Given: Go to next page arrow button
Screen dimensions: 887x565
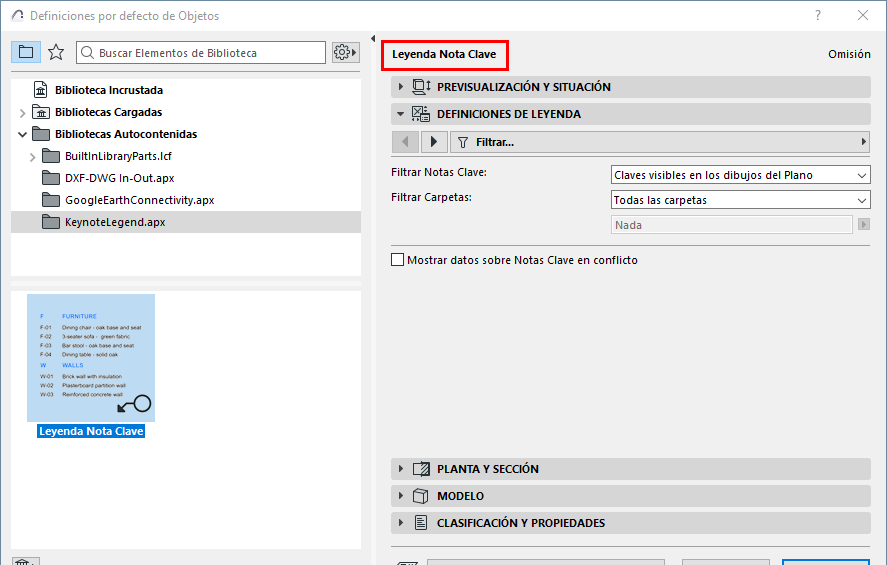Looking at the screenshot, I should (434, 142).
